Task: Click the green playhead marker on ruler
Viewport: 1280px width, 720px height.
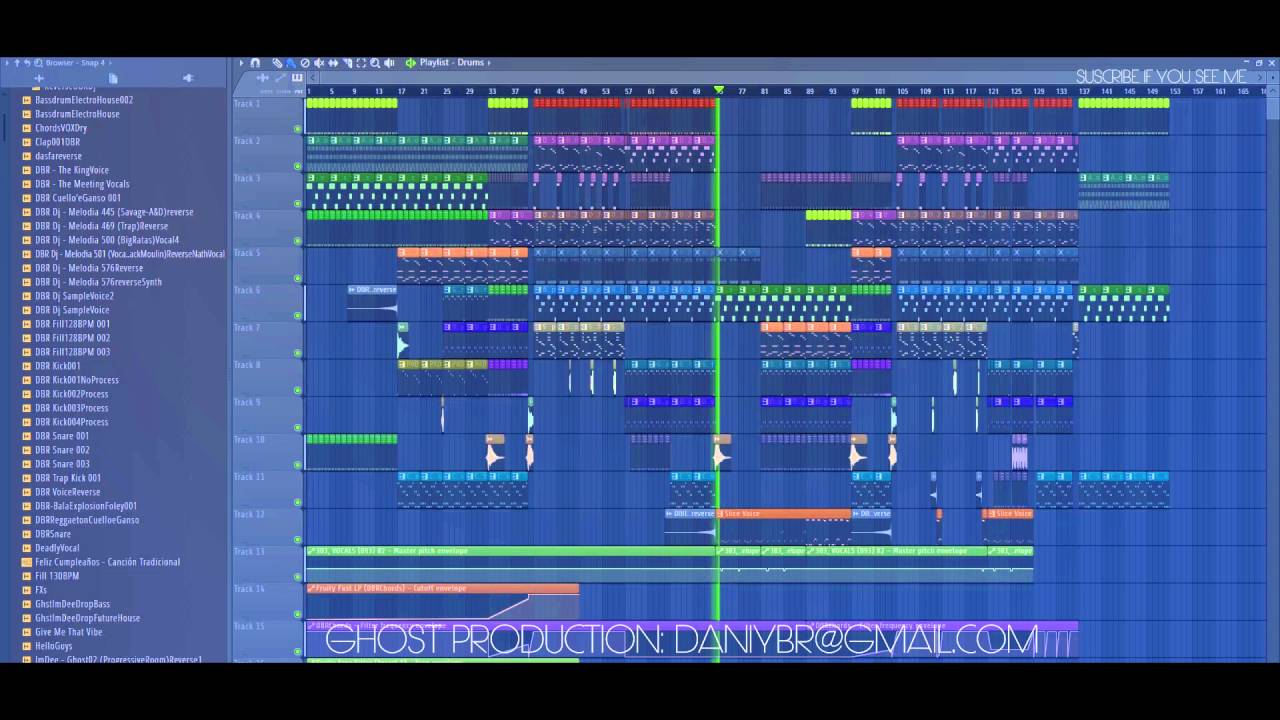Action: tap(718, 90)
